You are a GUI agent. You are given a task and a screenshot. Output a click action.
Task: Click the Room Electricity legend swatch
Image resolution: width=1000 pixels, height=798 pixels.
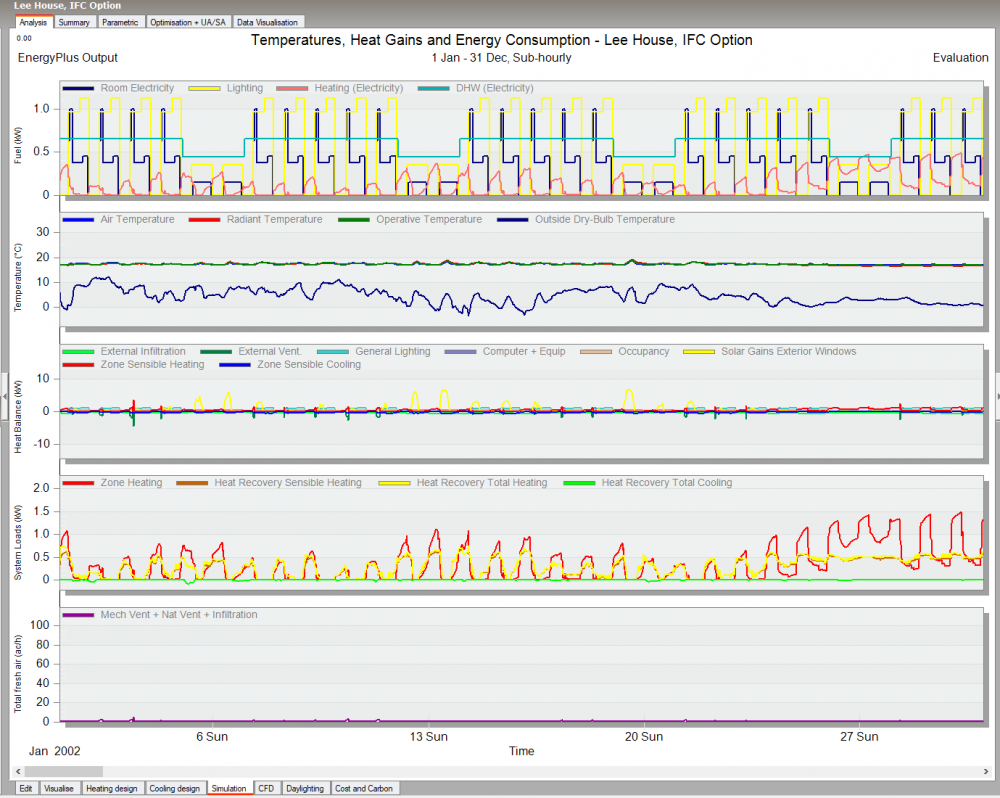(78, 88)
